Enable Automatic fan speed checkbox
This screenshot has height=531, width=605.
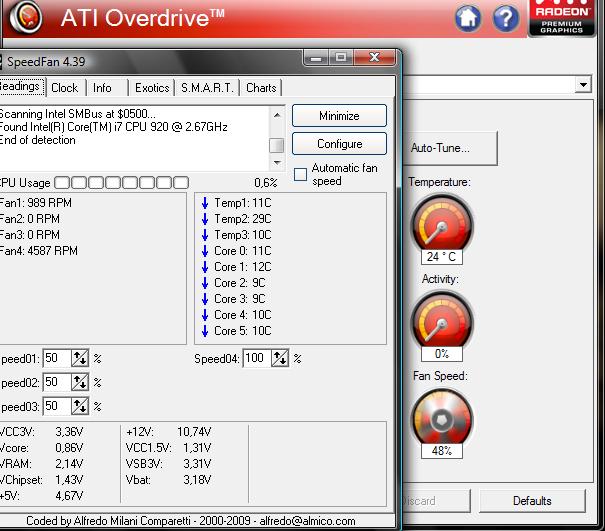tap(300, 174)
